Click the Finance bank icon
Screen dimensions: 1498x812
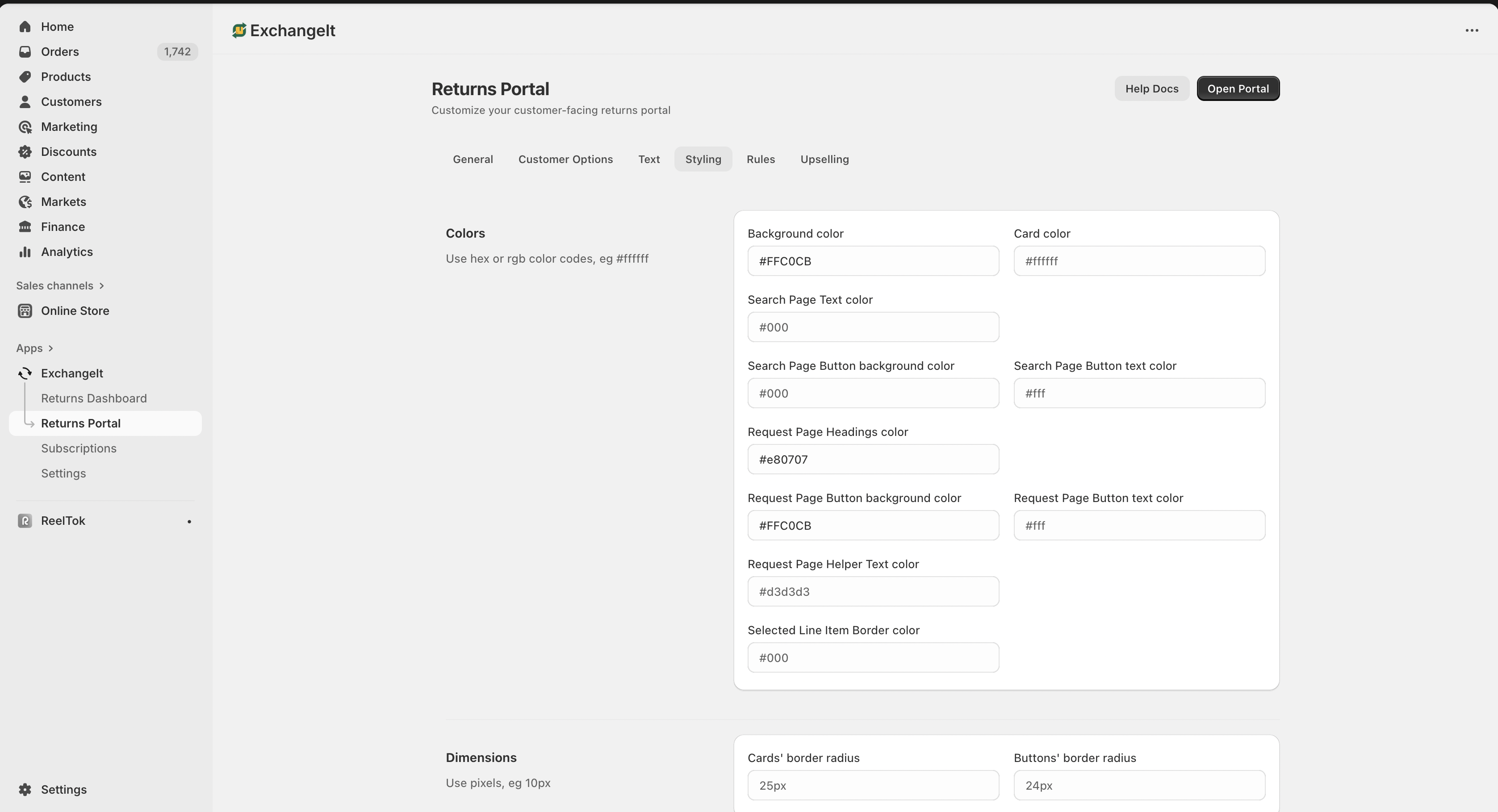[25, 227]
